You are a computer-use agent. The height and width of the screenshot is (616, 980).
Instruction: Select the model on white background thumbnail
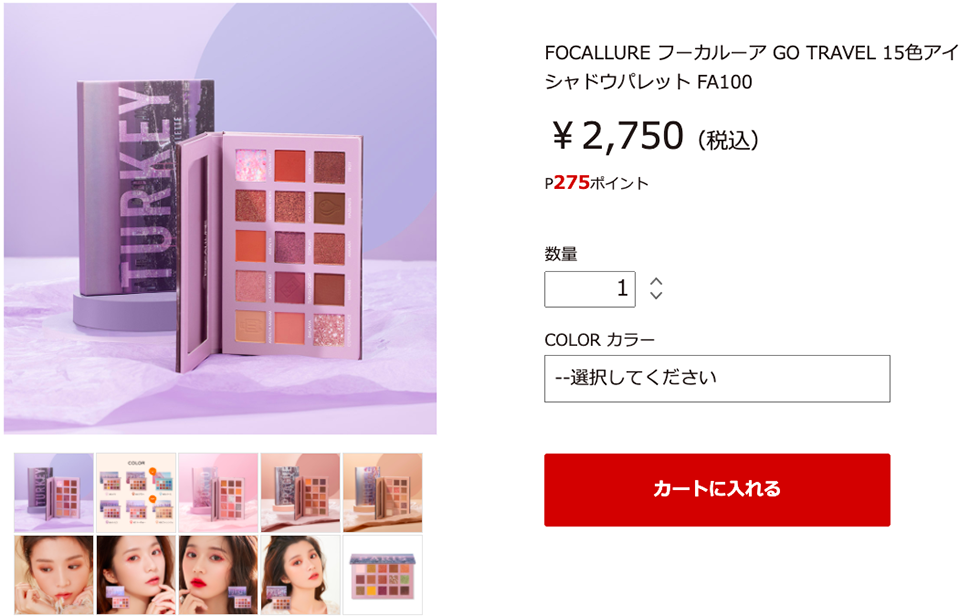(301, 575)
